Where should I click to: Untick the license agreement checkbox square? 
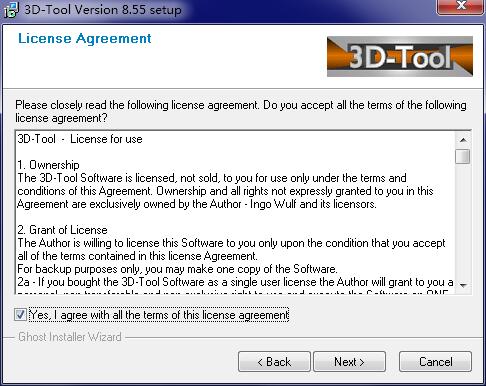(x=20, y=314)
